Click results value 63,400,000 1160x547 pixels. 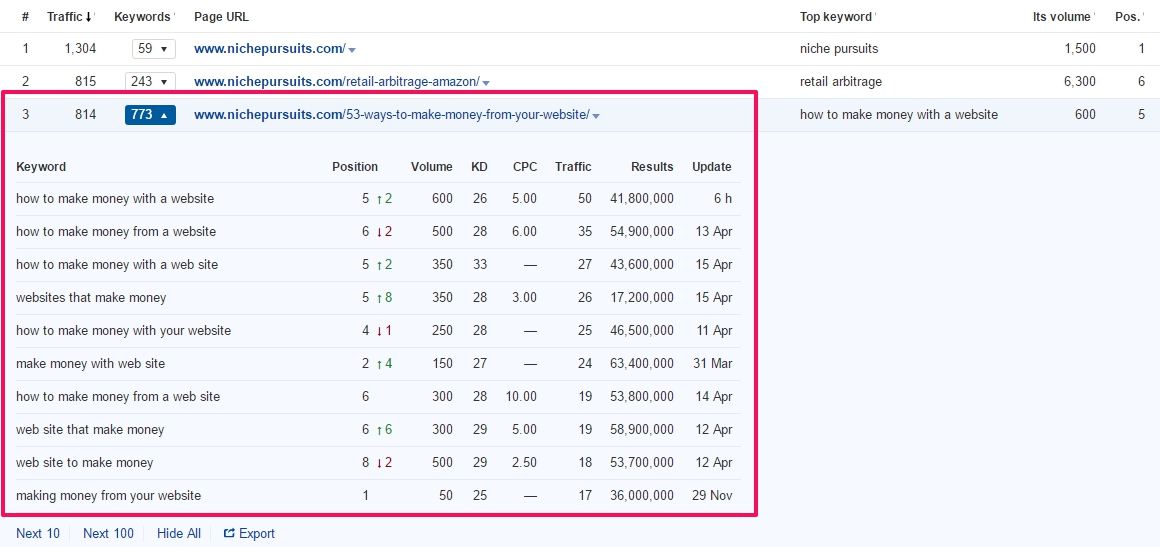coord(642,363)
